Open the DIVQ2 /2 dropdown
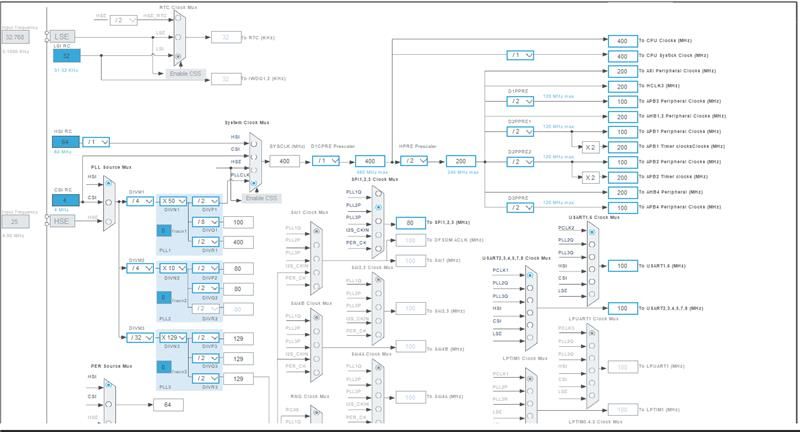Image resolution: width=800 pixels, height=432 pixels. coord(206,289)
